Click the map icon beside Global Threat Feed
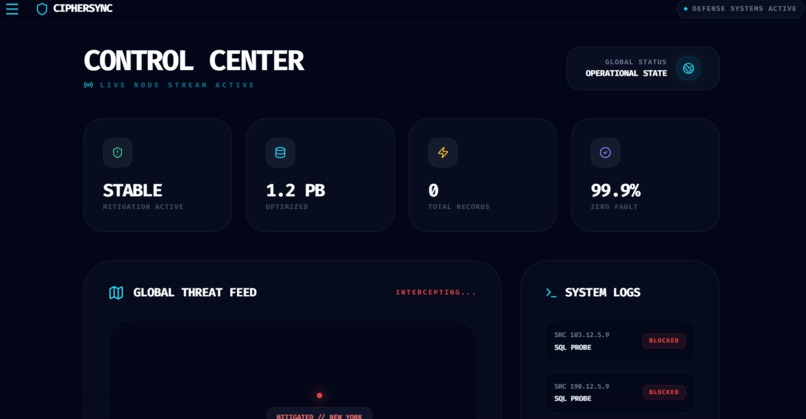 click(116, 293)
